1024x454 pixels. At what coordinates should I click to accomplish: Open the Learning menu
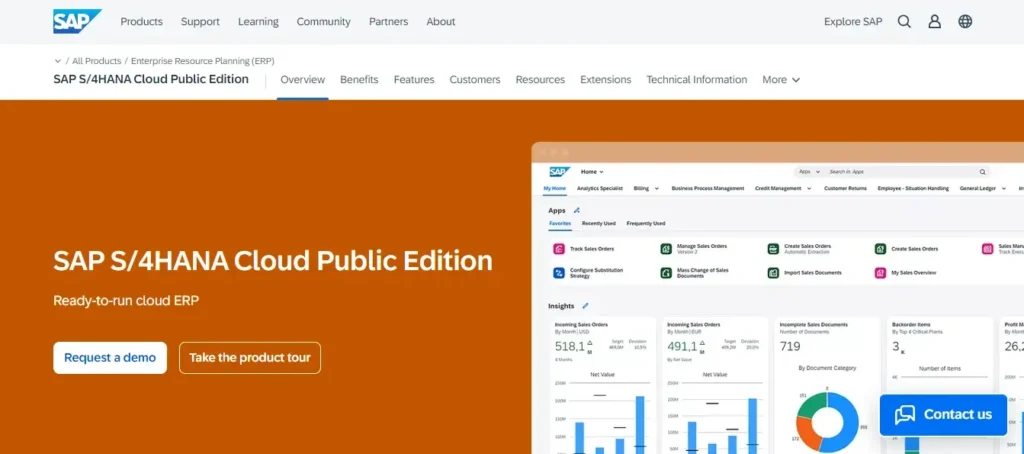tap(258, 22)
